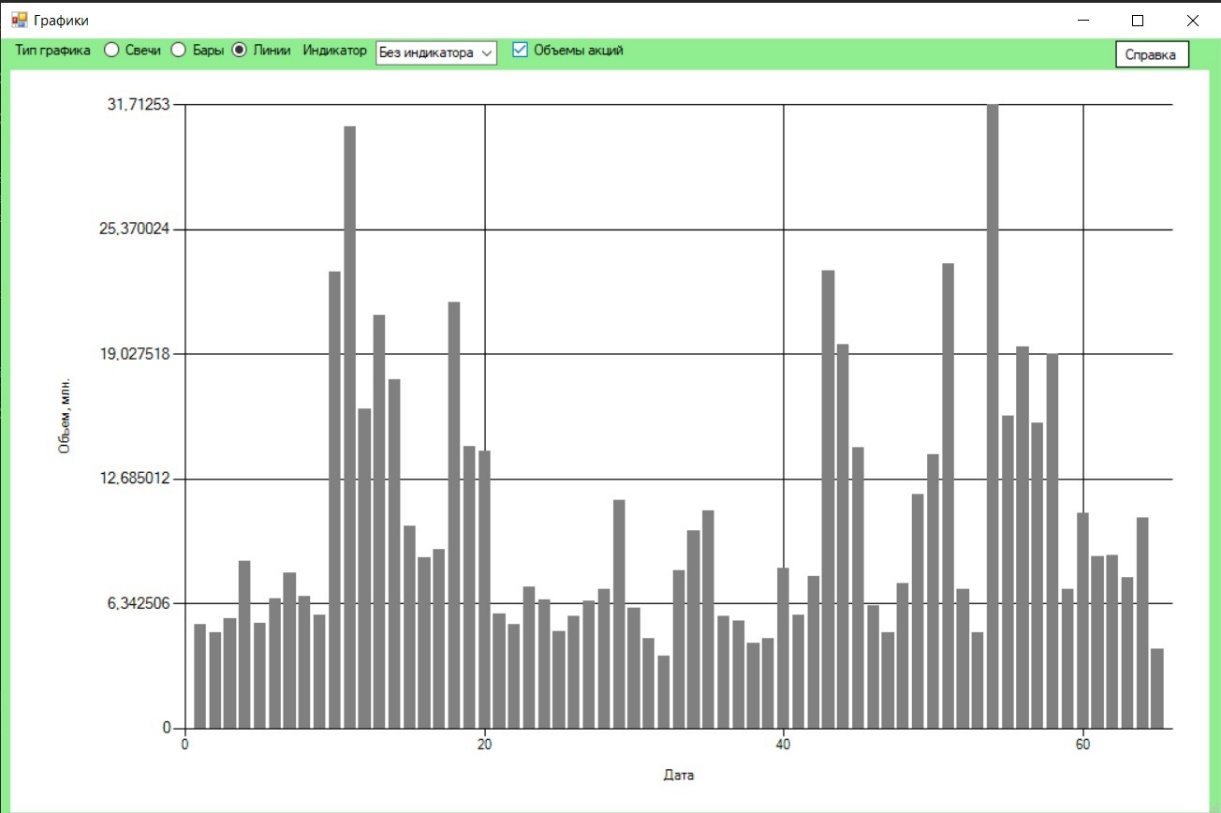Click the 60 tick label on x-axis

coord(1082,744)
